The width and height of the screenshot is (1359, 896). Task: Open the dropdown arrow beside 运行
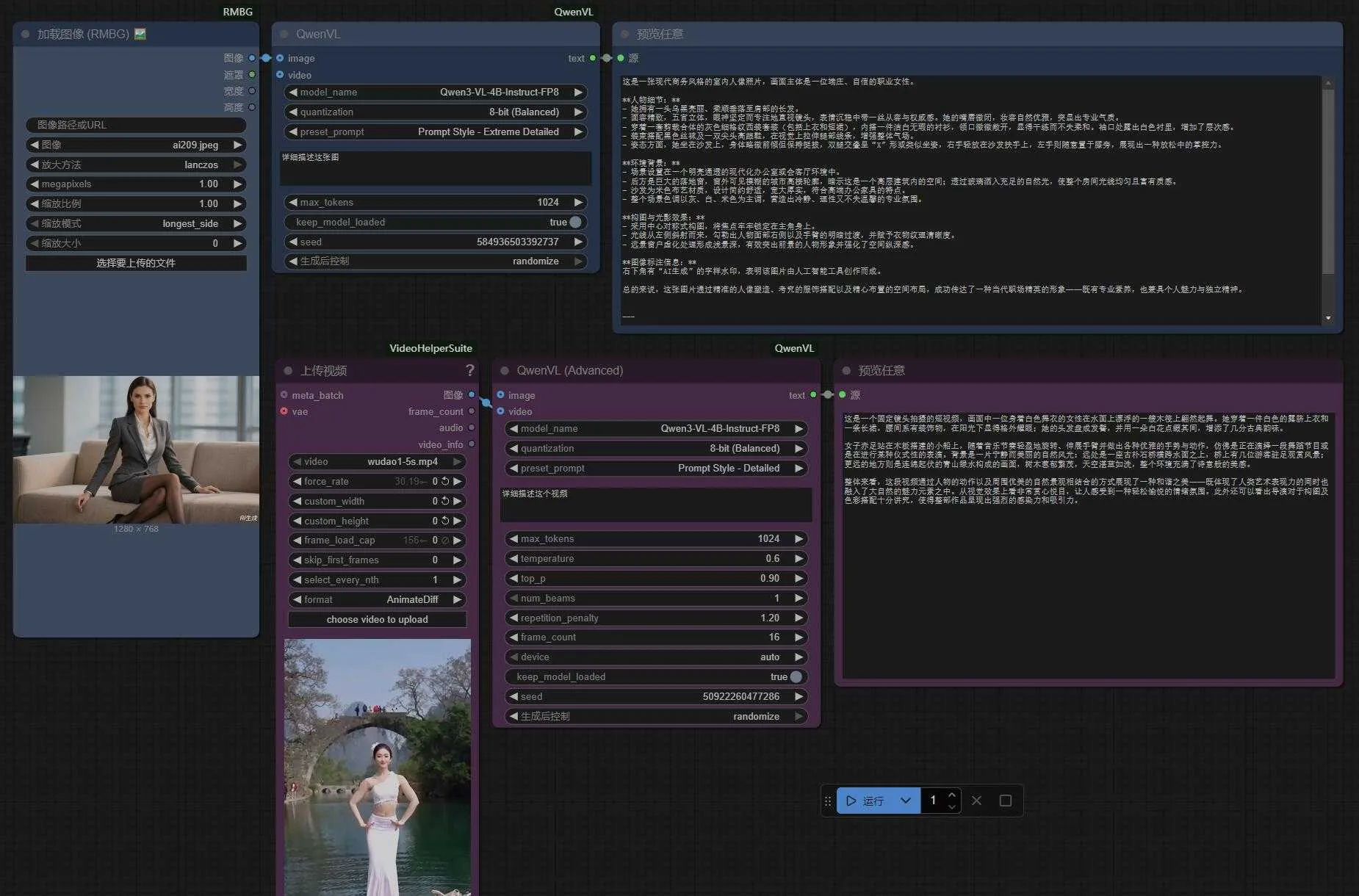tap(906, 801)
